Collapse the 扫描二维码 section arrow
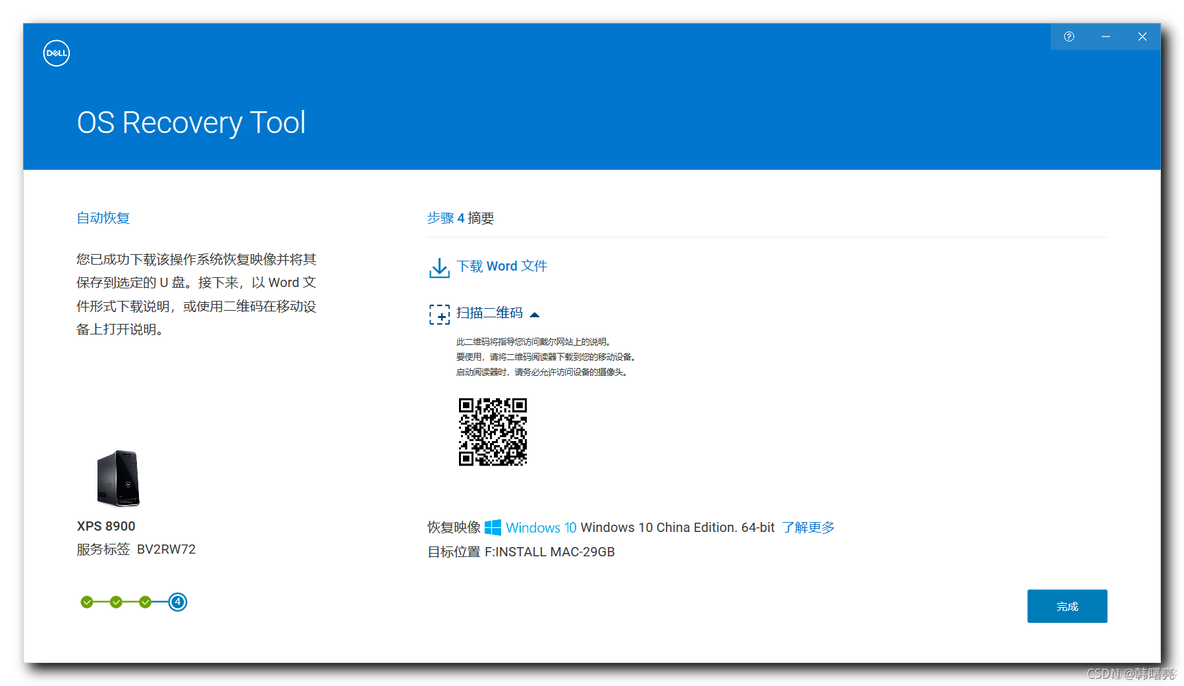 pyautogui.click(x=535, y=314)
